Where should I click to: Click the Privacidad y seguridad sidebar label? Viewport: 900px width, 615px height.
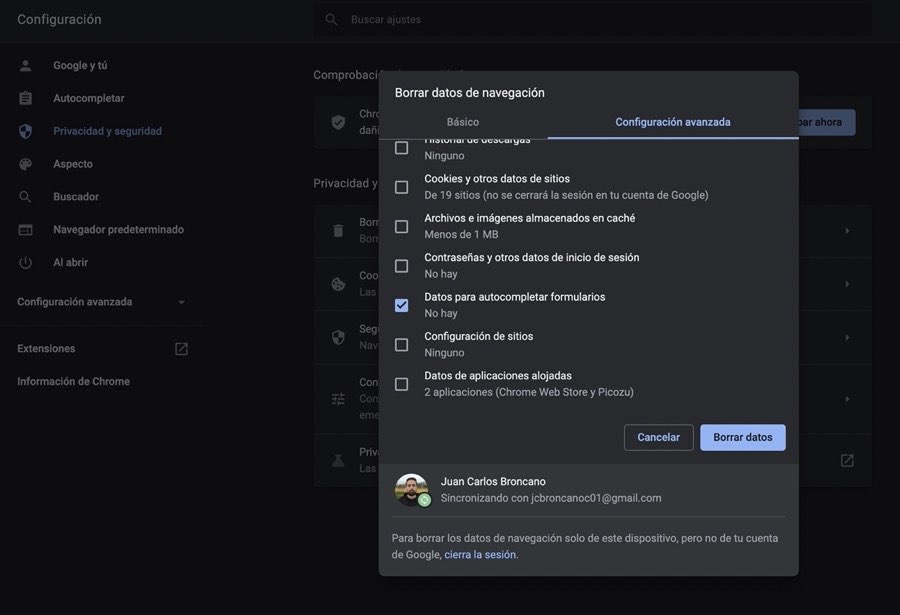(x=107, y=131)
